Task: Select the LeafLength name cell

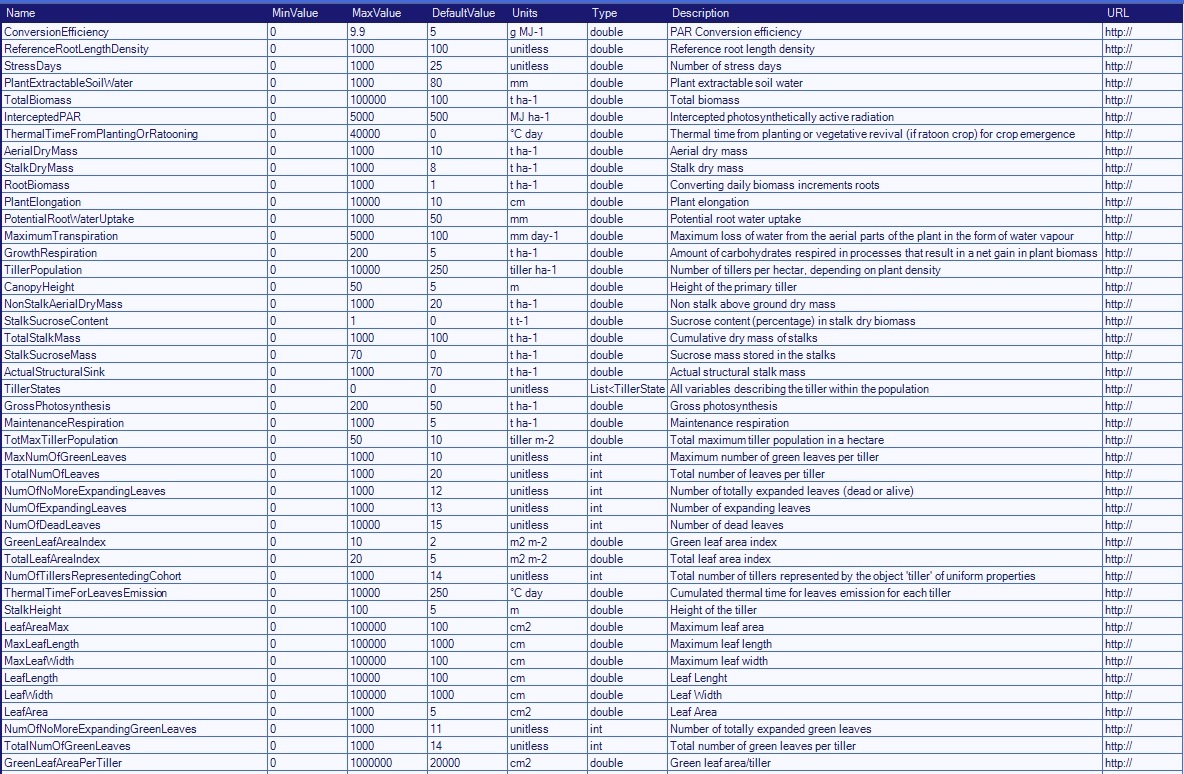Action: click(x=134, y=677)
